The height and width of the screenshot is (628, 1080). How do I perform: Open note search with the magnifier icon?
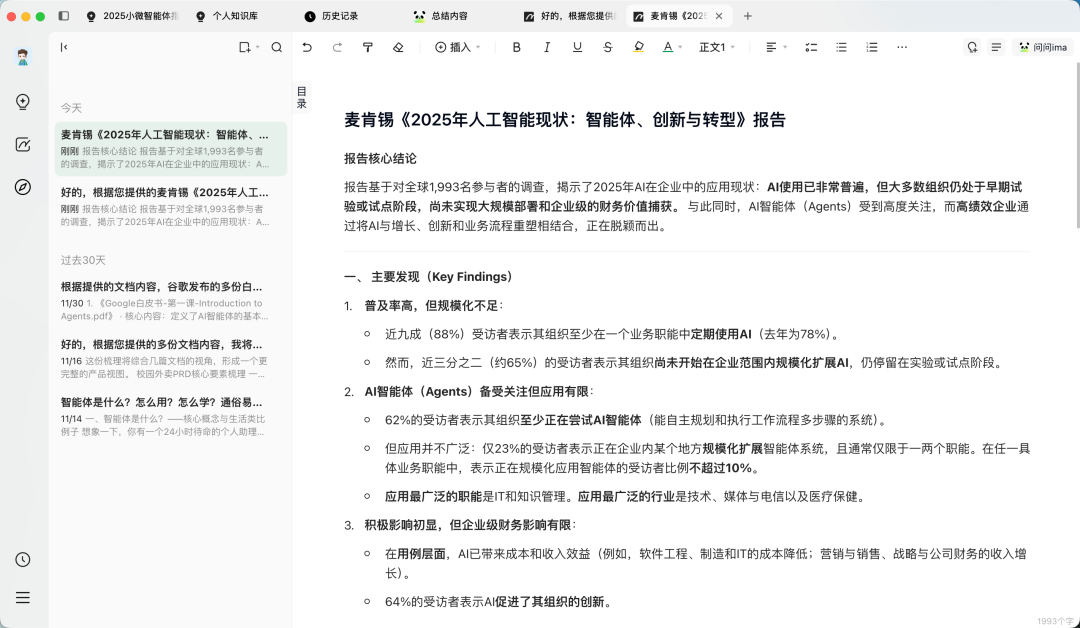point(277,47)
